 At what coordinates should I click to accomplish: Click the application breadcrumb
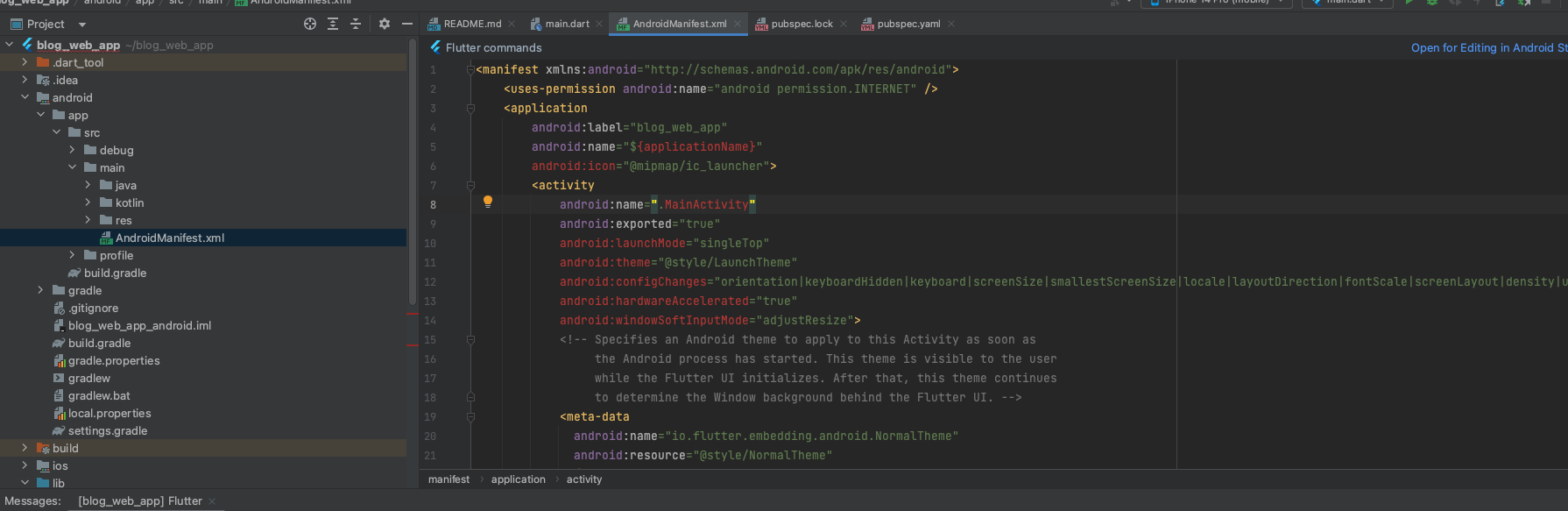518,479
